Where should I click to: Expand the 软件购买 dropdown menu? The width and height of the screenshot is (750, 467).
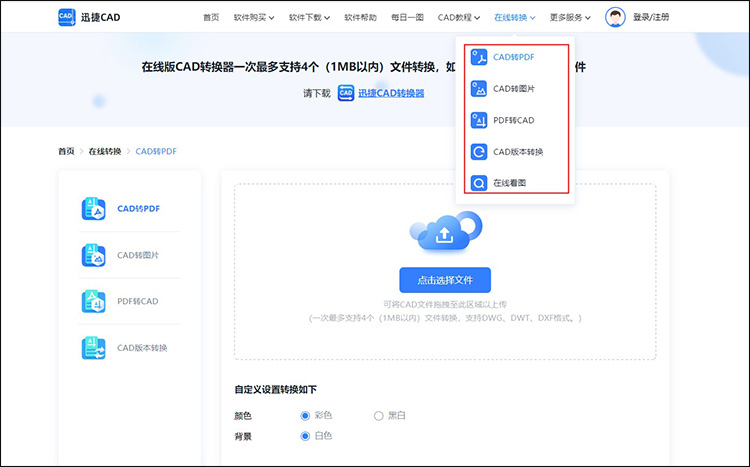254,17
